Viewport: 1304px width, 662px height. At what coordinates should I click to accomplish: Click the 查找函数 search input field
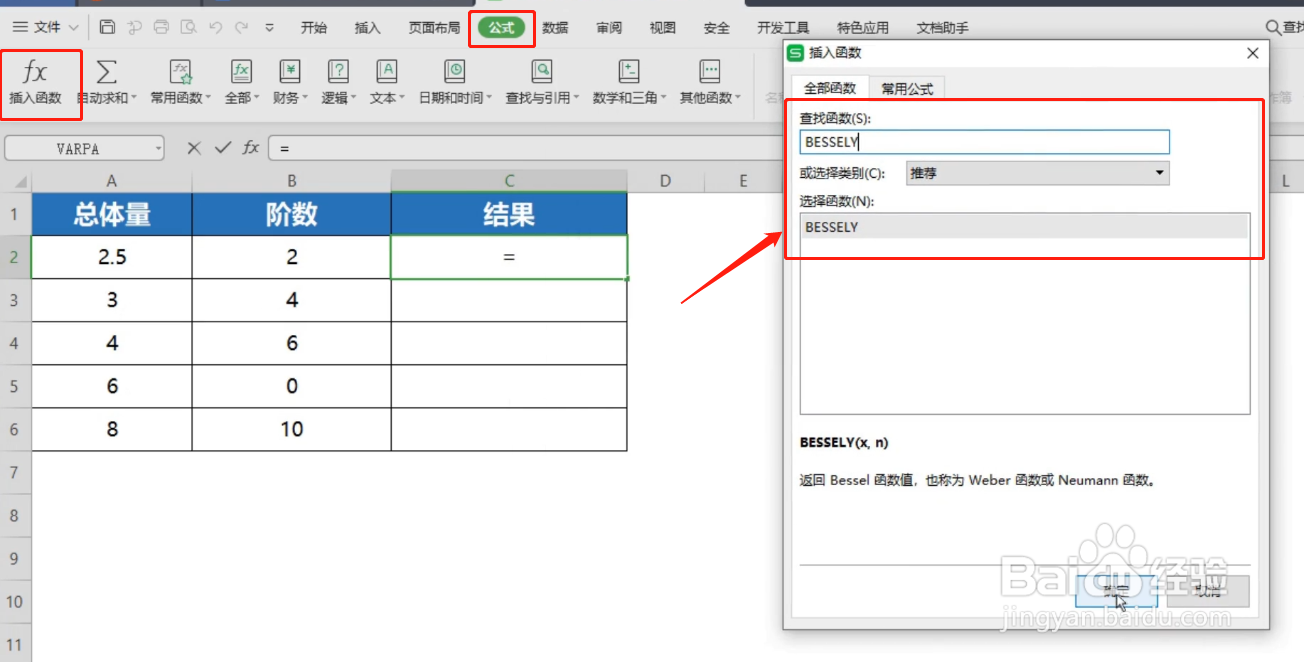click(984, 141)
